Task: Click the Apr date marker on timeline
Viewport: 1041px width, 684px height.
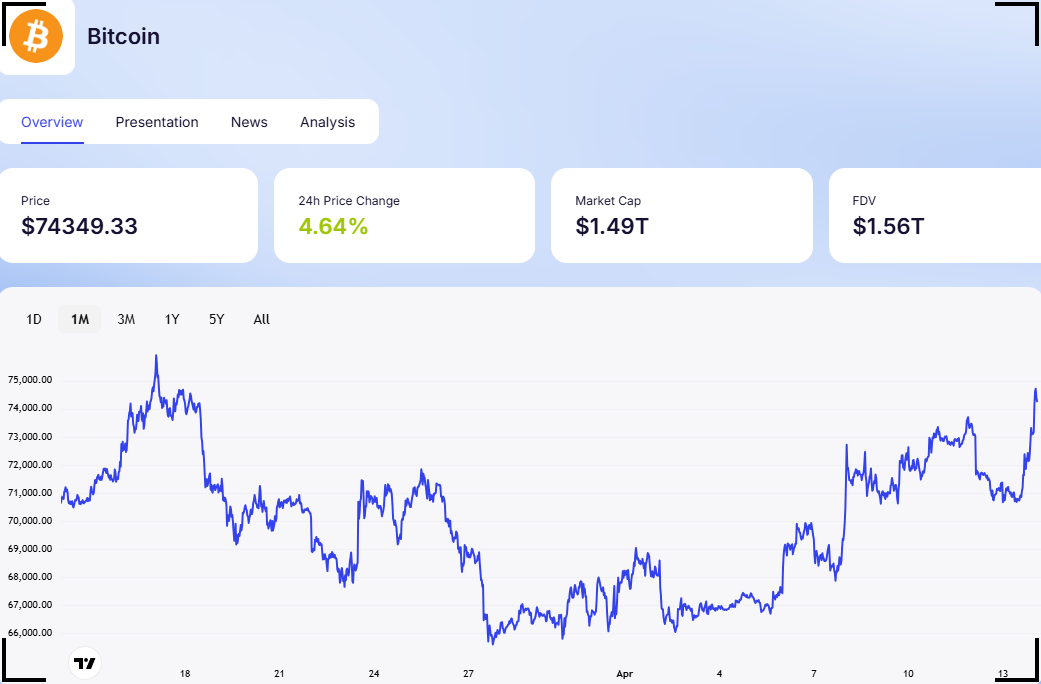Action: point(625,674)
